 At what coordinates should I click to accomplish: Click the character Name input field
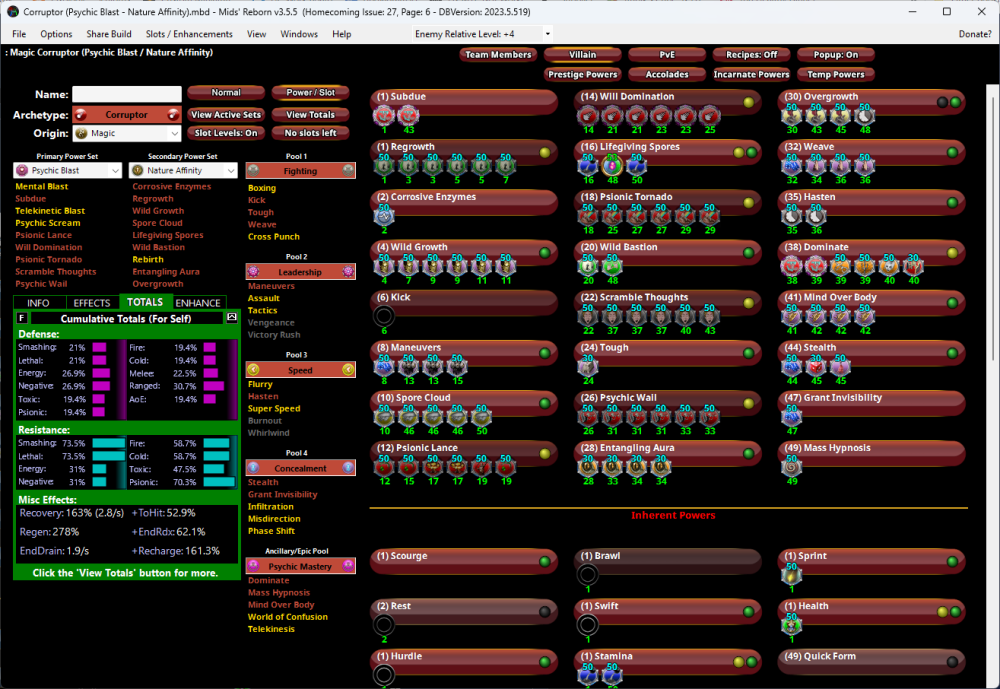(125, 94)
